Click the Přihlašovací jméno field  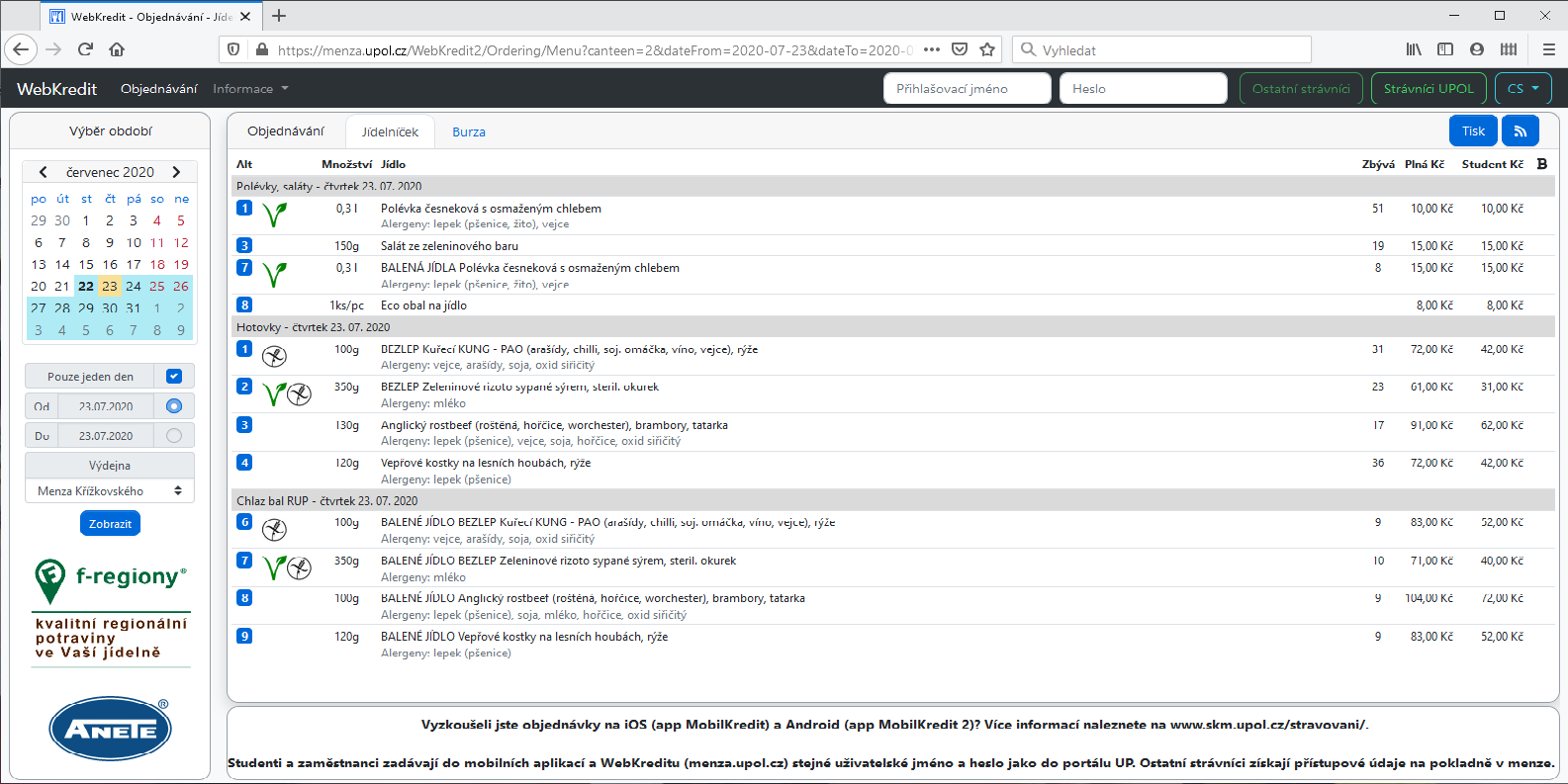click(x=968, y=88)
